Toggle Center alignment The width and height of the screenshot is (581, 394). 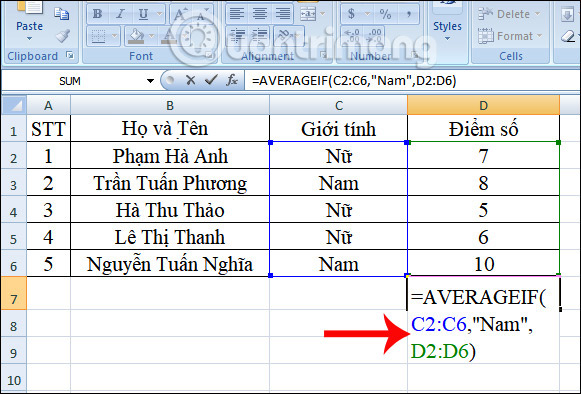259,14
